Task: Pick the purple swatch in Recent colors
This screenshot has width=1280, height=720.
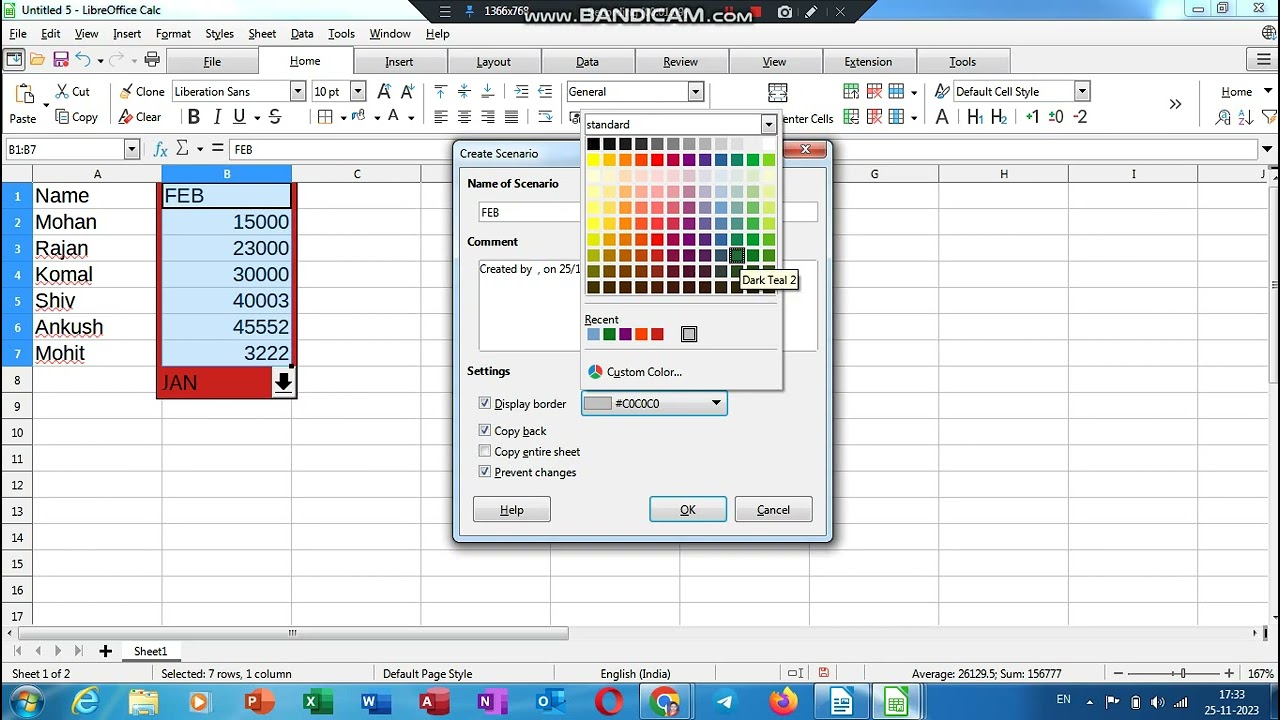Action: pos(625,334)
